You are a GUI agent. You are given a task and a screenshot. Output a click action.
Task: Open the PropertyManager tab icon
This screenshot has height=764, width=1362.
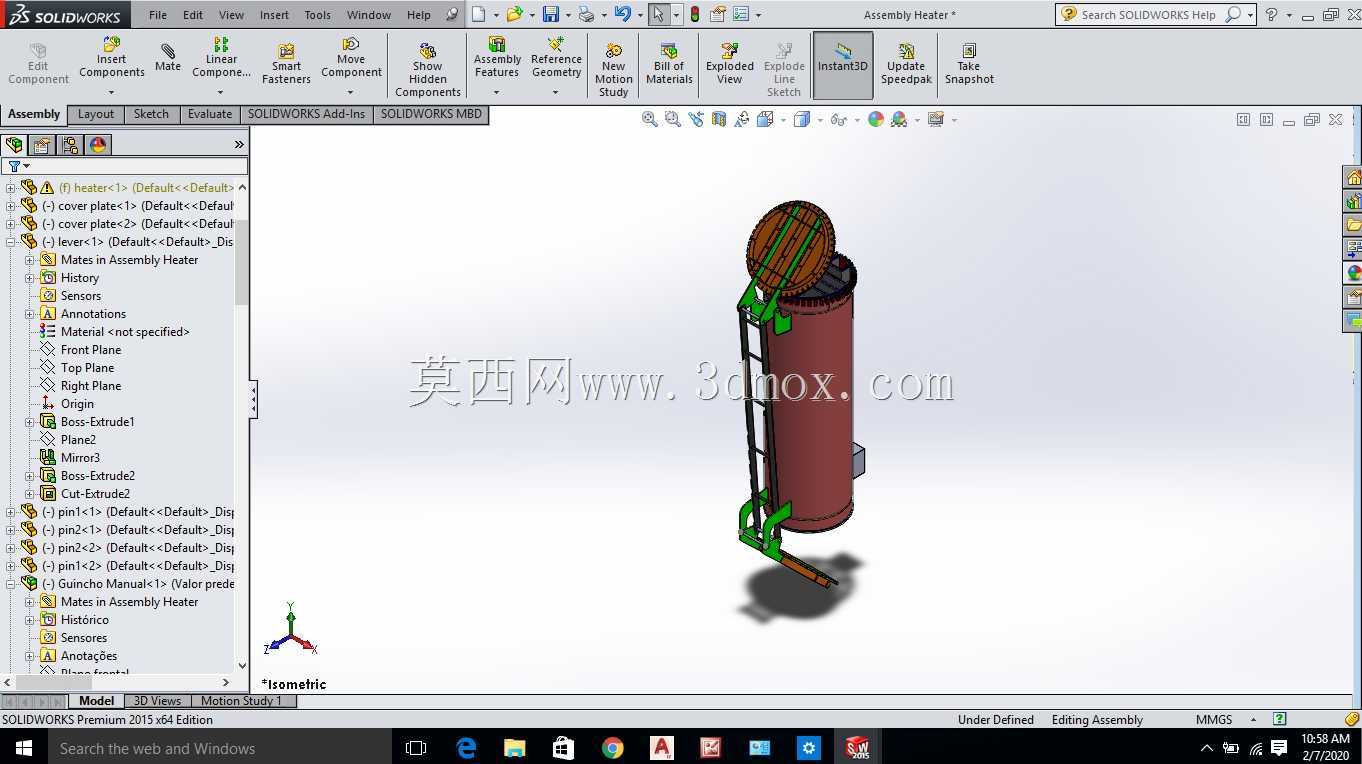(x=42, y=145)
